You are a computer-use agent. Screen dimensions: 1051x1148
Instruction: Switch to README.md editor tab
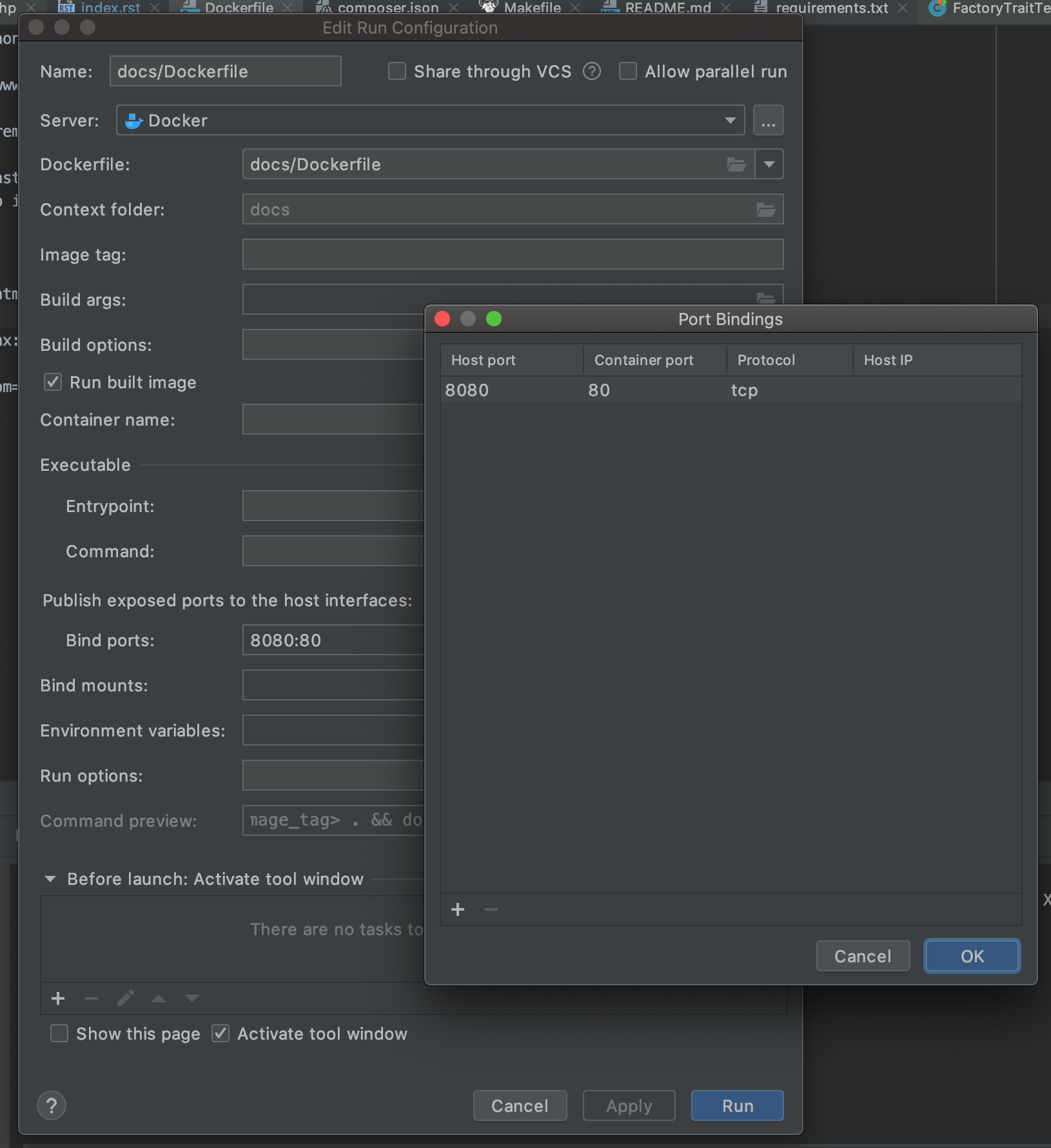(668, 8)
